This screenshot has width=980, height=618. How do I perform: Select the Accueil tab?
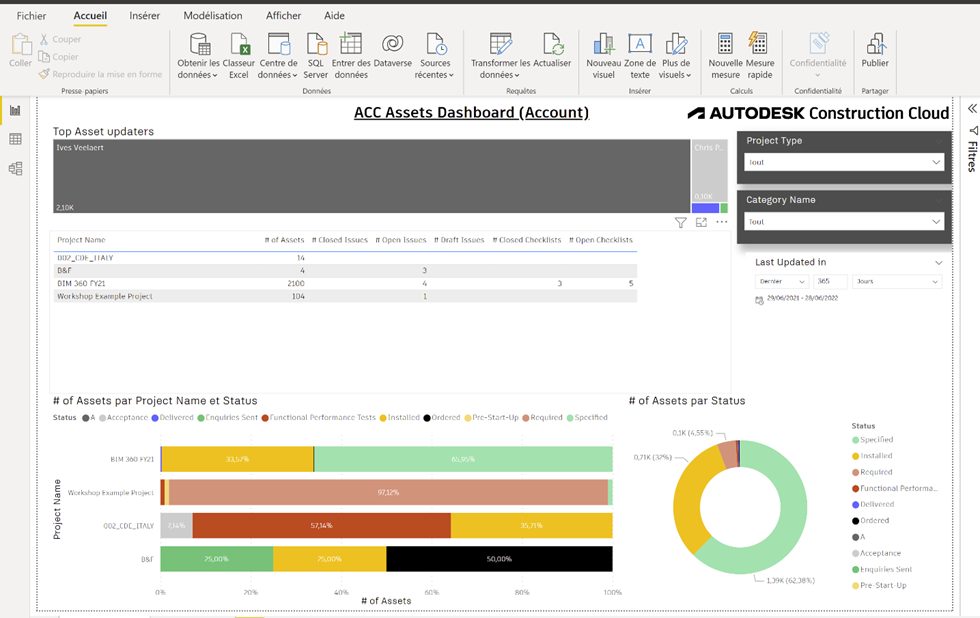tap(90, 16)
